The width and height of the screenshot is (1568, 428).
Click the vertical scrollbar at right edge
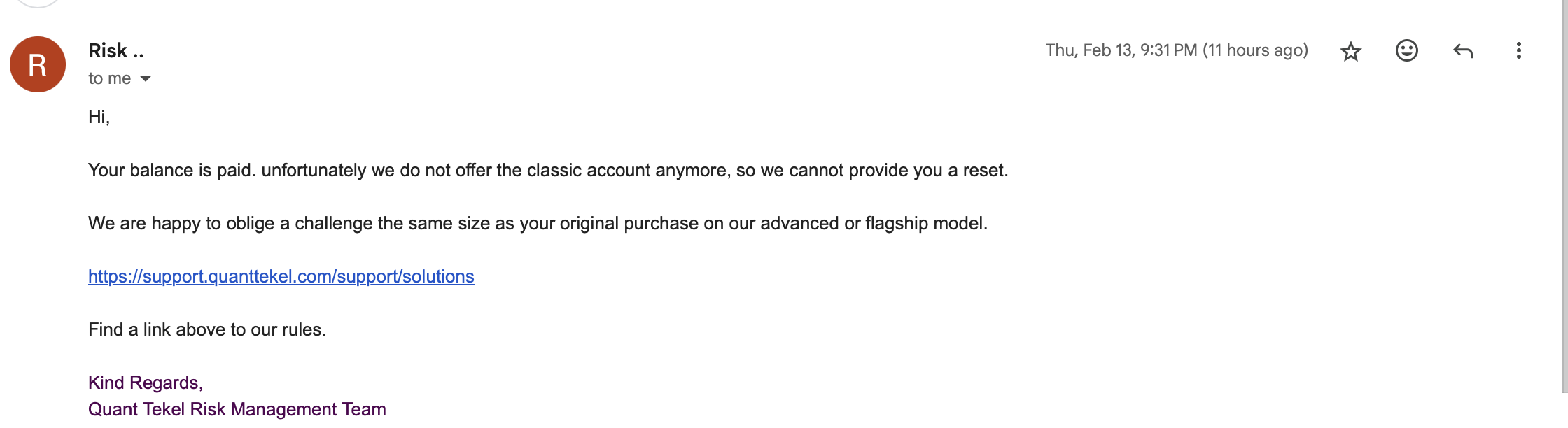coord(1564,196)
